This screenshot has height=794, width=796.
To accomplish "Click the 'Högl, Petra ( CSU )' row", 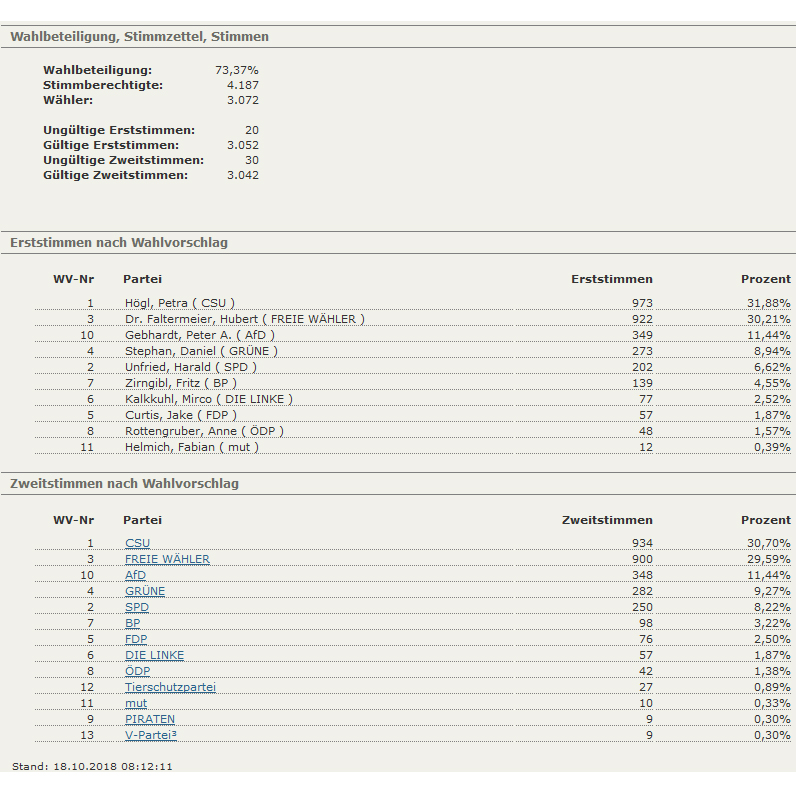I will (413, 303).
